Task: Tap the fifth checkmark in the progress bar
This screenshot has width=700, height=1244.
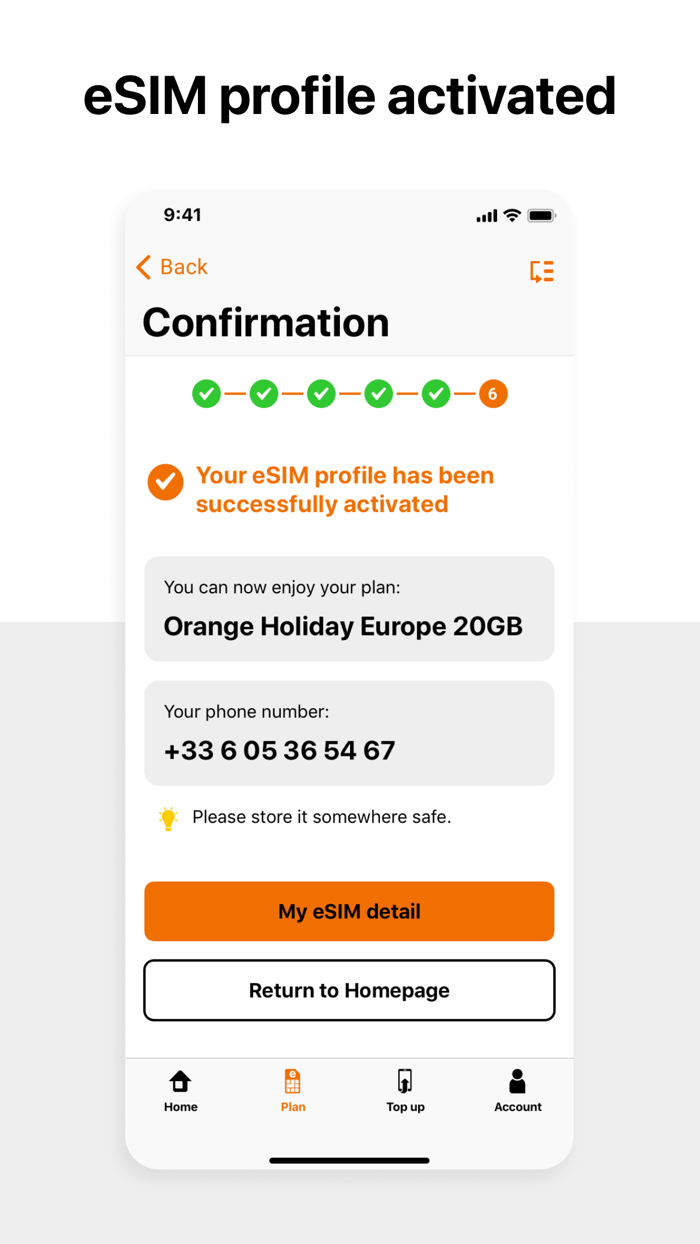Action: [436, 393]
